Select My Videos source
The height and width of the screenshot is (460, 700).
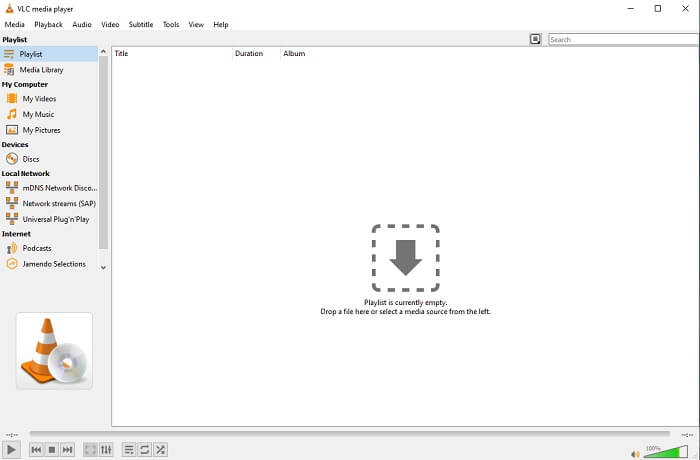pos(49,99)
